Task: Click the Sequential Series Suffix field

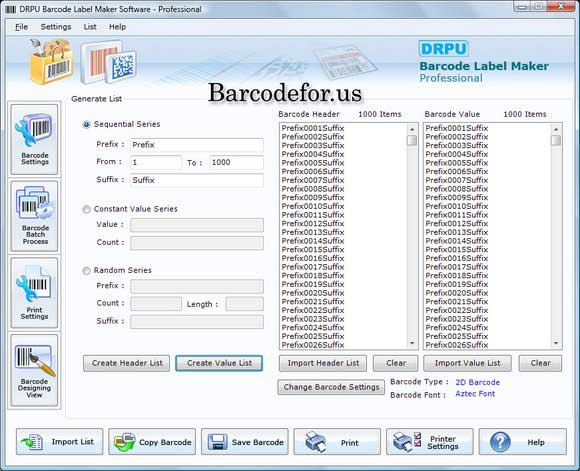Action: [197, 180]
